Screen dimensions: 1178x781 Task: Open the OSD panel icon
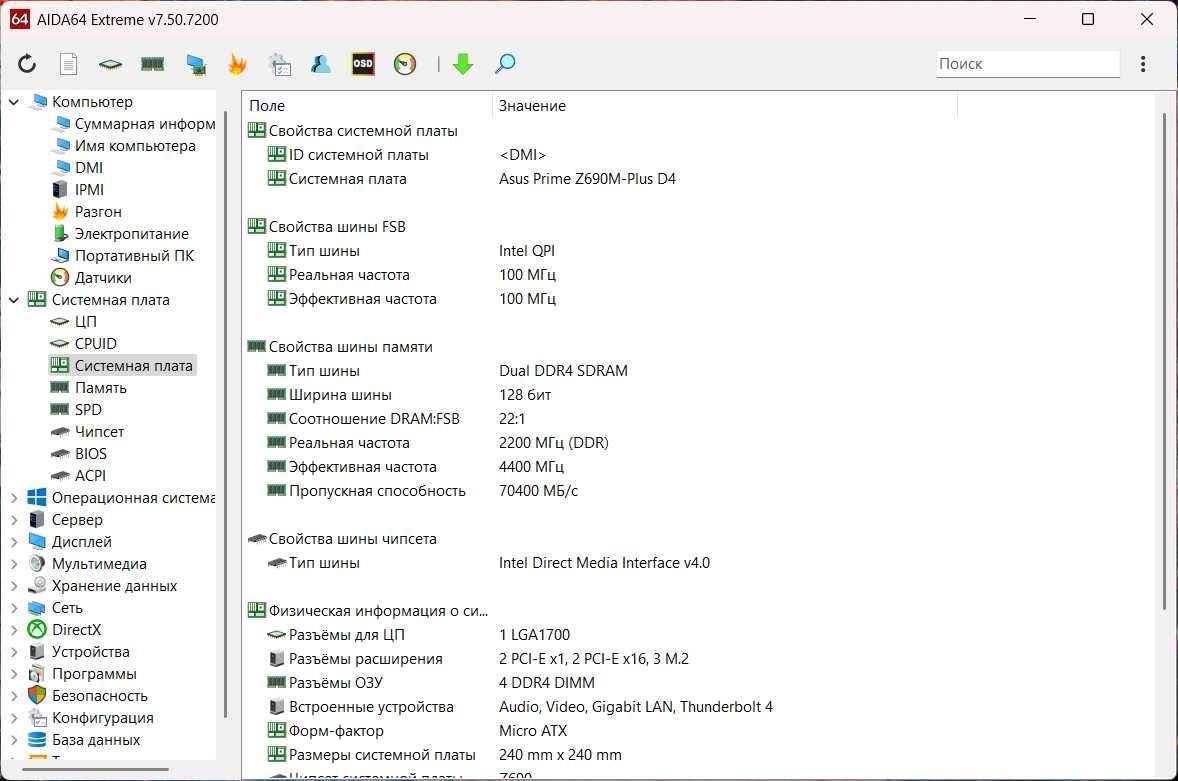pyautogui.click(x=363, y=64)
